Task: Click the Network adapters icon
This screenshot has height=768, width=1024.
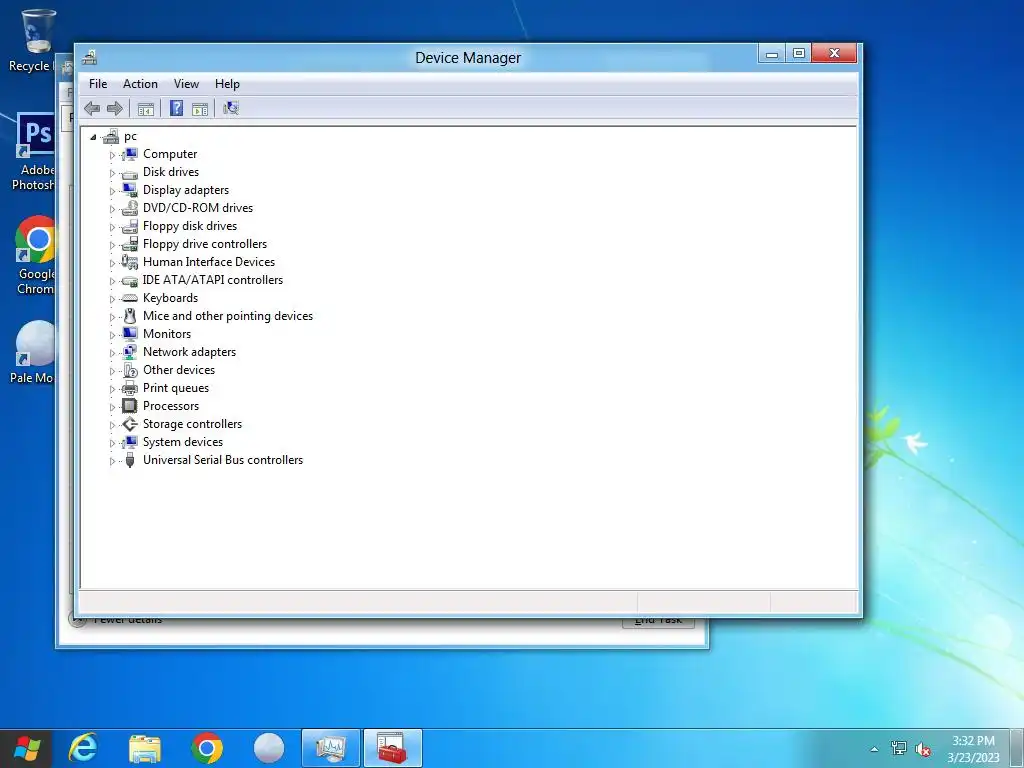Action: 130,352
